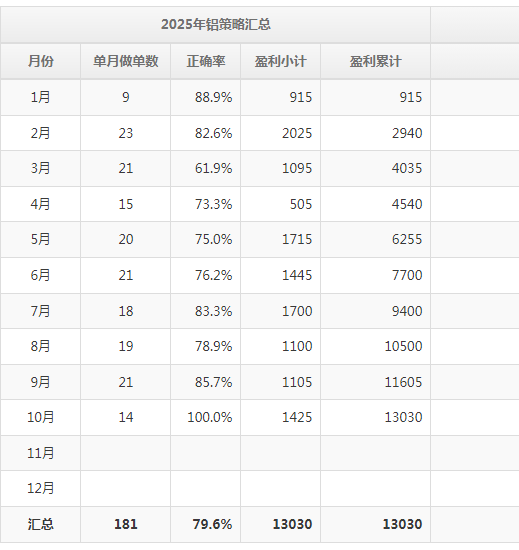Select the order count 15 for 4月

tap(126, 204)
